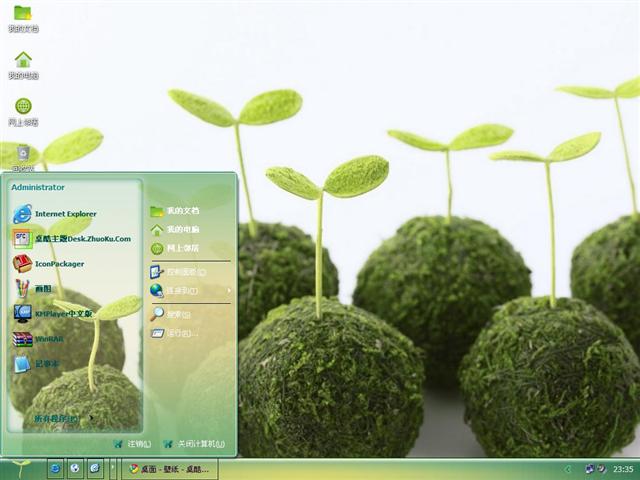Open WinRAR from Start menu
Image resolution: width=640 pixels, height=480 pixels.
click(38, 339)
